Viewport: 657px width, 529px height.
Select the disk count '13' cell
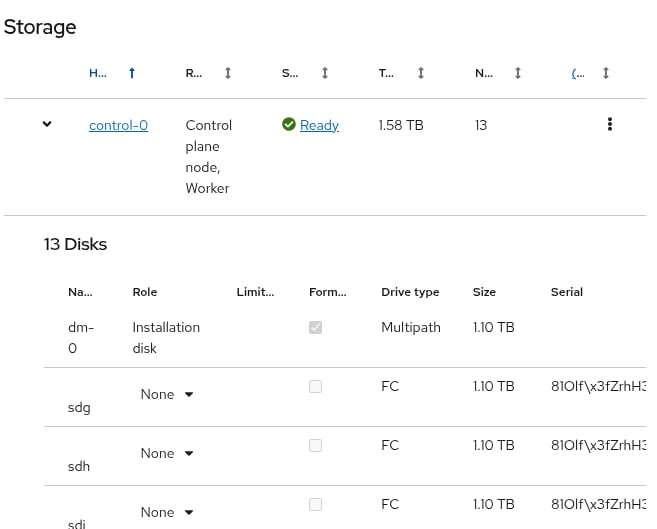481,125
